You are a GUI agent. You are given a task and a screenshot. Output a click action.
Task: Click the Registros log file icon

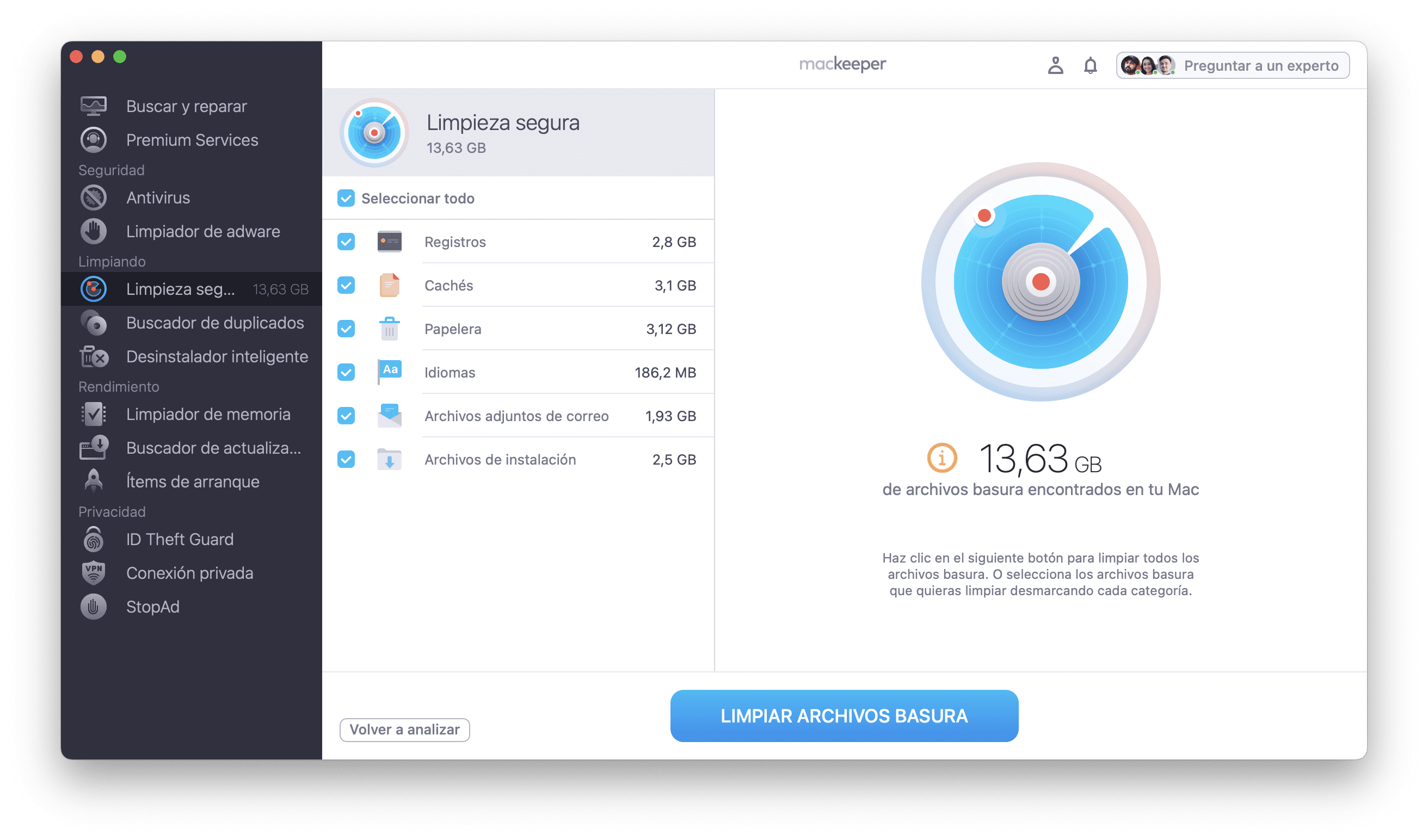(389, 242)
